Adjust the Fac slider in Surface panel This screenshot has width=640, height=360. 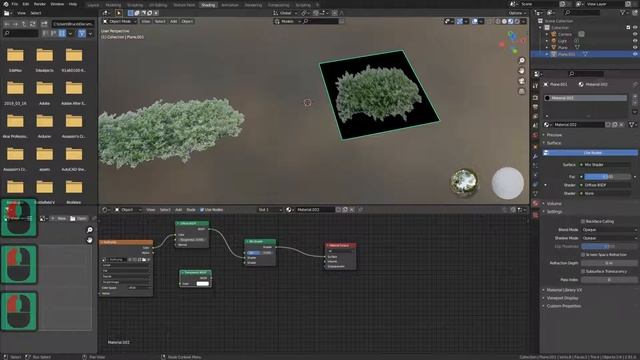[607, 177]
